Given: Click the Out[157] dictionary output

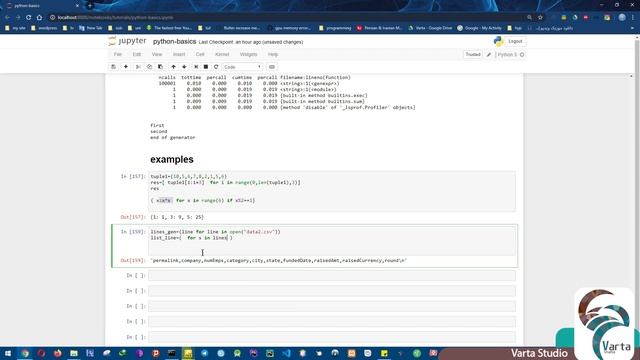Looking at the screenshot, I should click(x=177, y=217).
